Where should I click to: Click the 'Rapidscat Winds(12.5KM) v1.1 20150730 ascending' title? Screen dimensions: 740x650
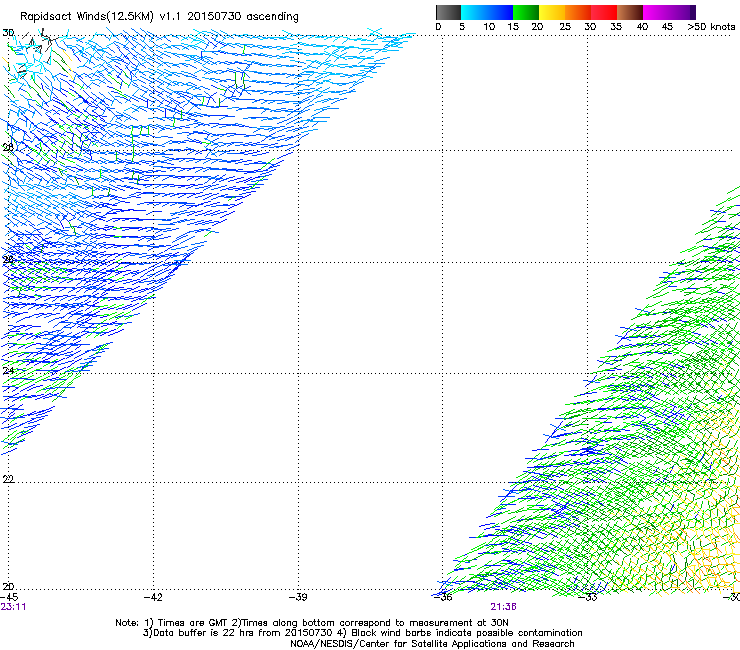[160, 17]
